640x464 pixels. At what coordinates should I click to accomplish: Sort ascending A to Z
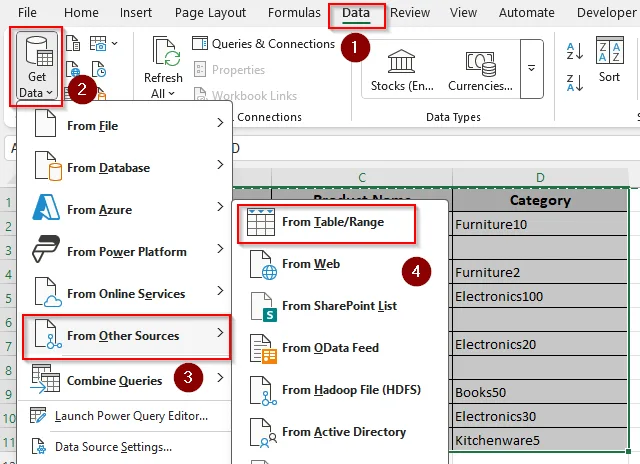[575, 51]
